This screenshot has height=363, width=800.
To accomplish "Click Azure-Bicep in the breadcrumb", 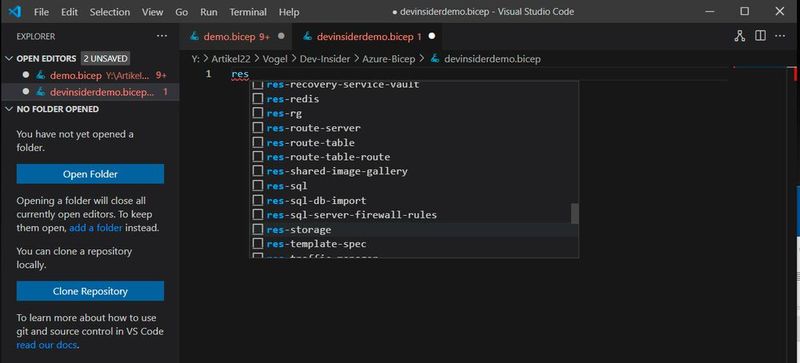I will [x=389, y=59].
